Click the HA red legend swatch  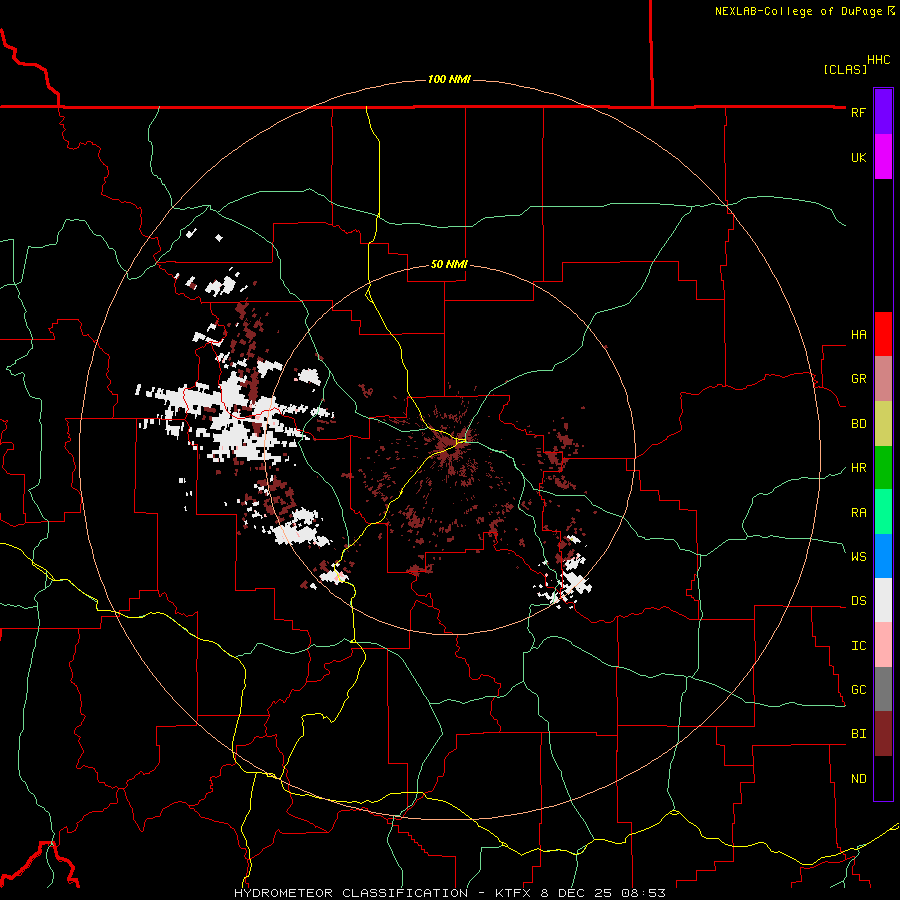pyautogui.click(x=883, y=334)
